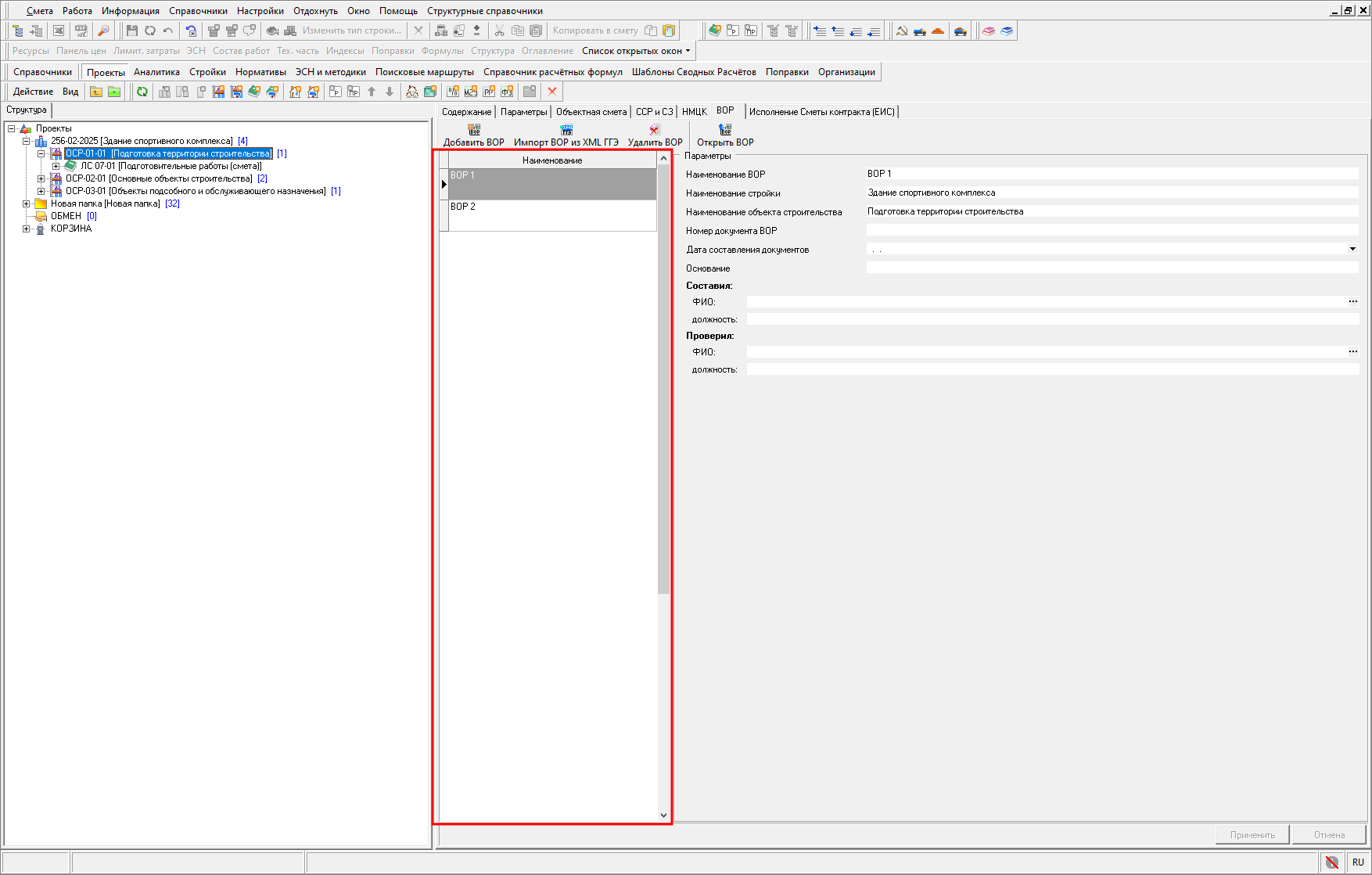The height and width of the screenshot is (875, 1372).
Task: Open the Справочники menu in menu bar
Action: (198, 11)
